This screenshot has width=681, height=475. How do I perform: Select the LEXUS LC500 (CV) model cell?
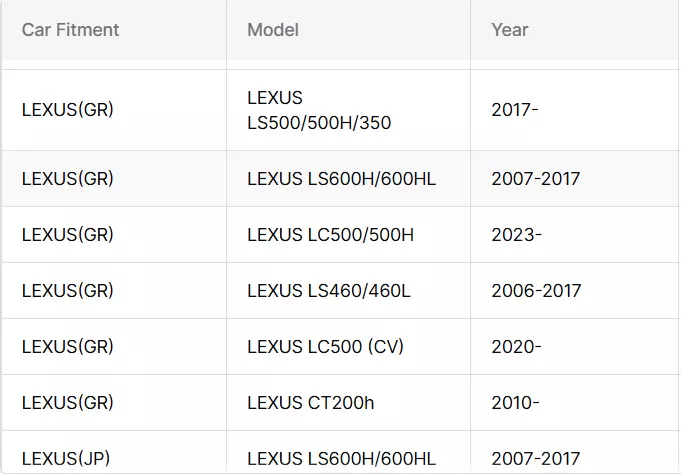pyautogui.click(x=326, y=347)
